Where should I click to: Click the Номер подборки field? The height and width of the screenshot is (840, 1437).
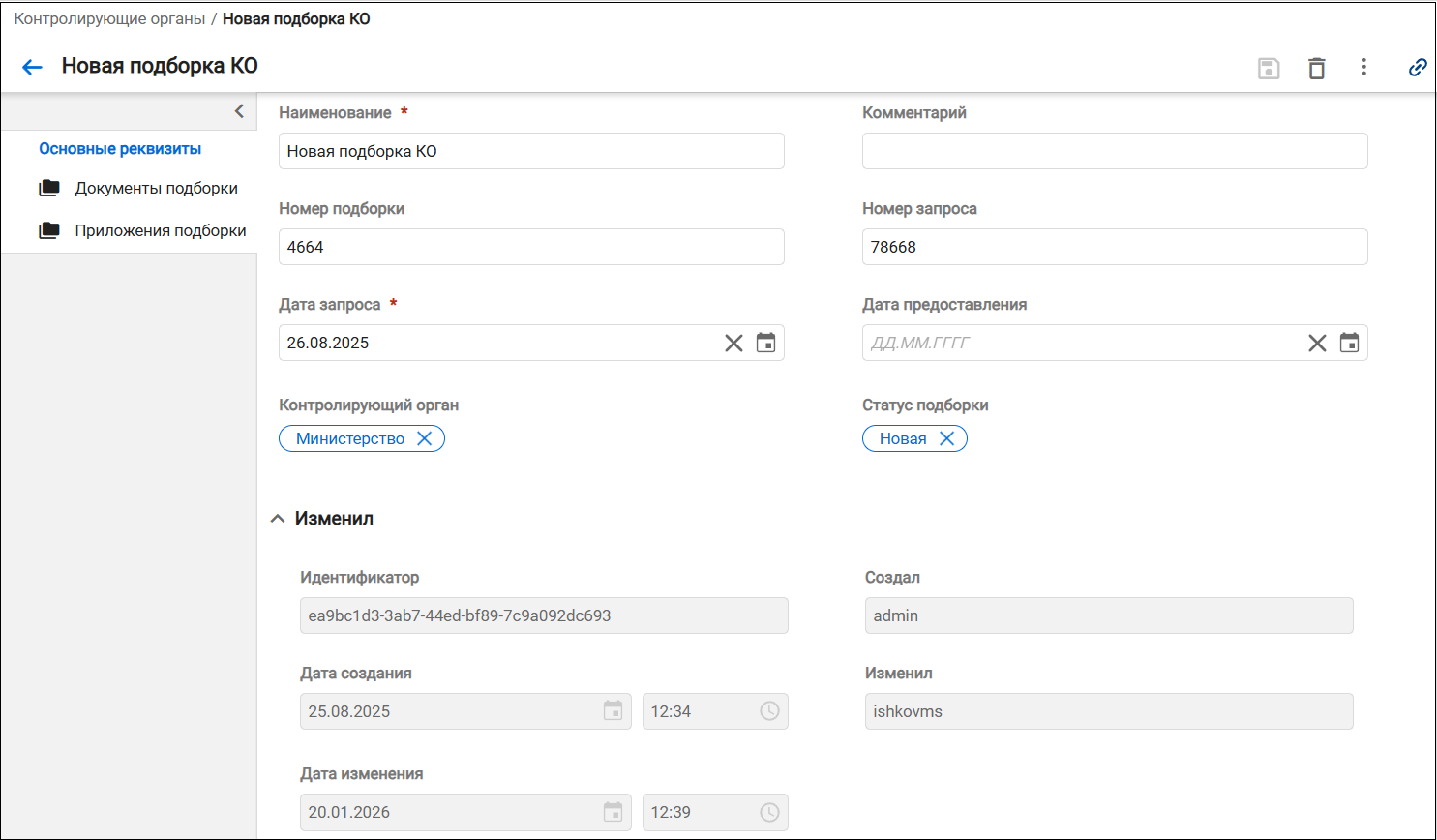click(x=531, y=247)
